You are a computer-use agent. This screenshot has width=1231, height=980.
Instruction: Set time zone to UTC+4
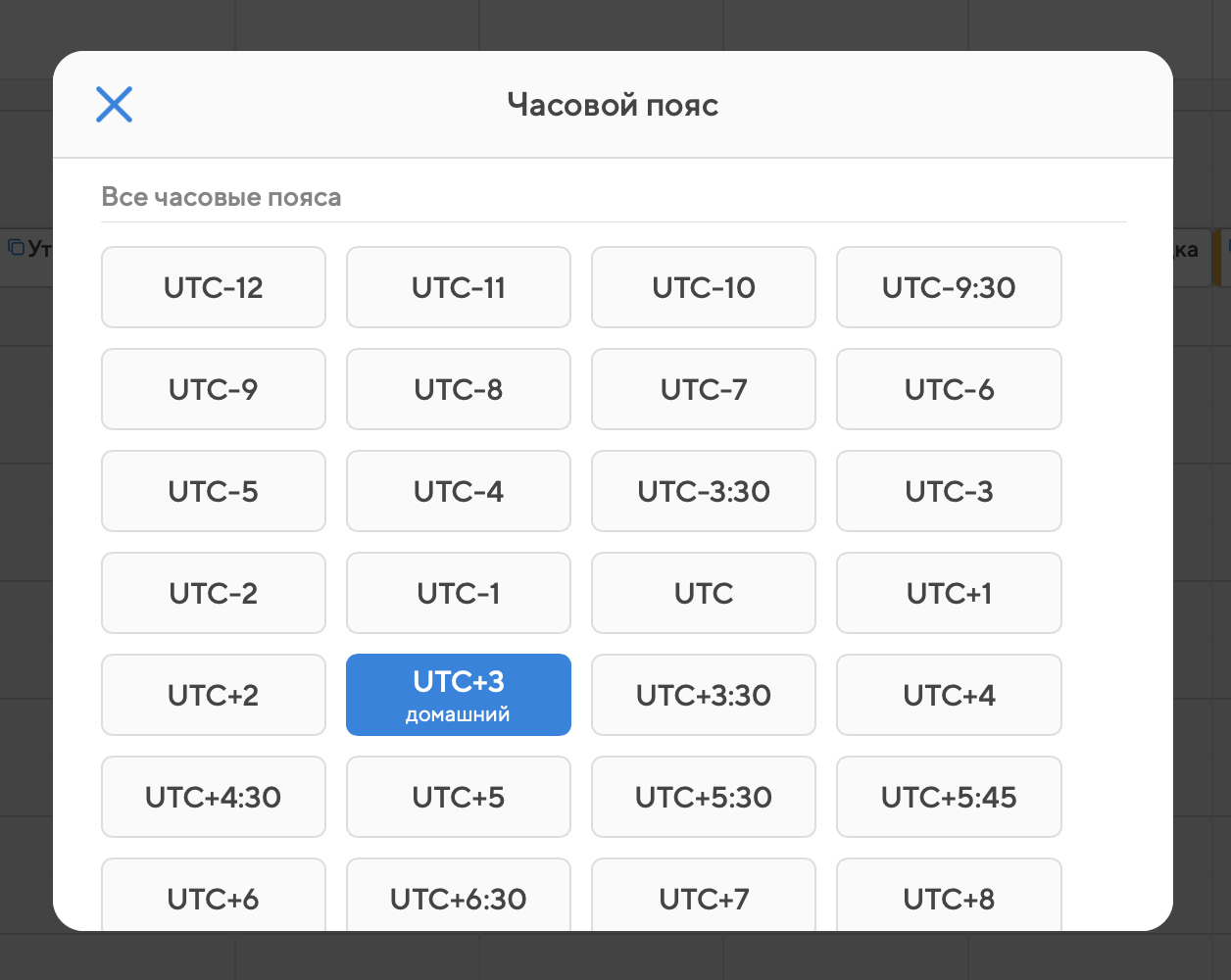click(949, 695)
